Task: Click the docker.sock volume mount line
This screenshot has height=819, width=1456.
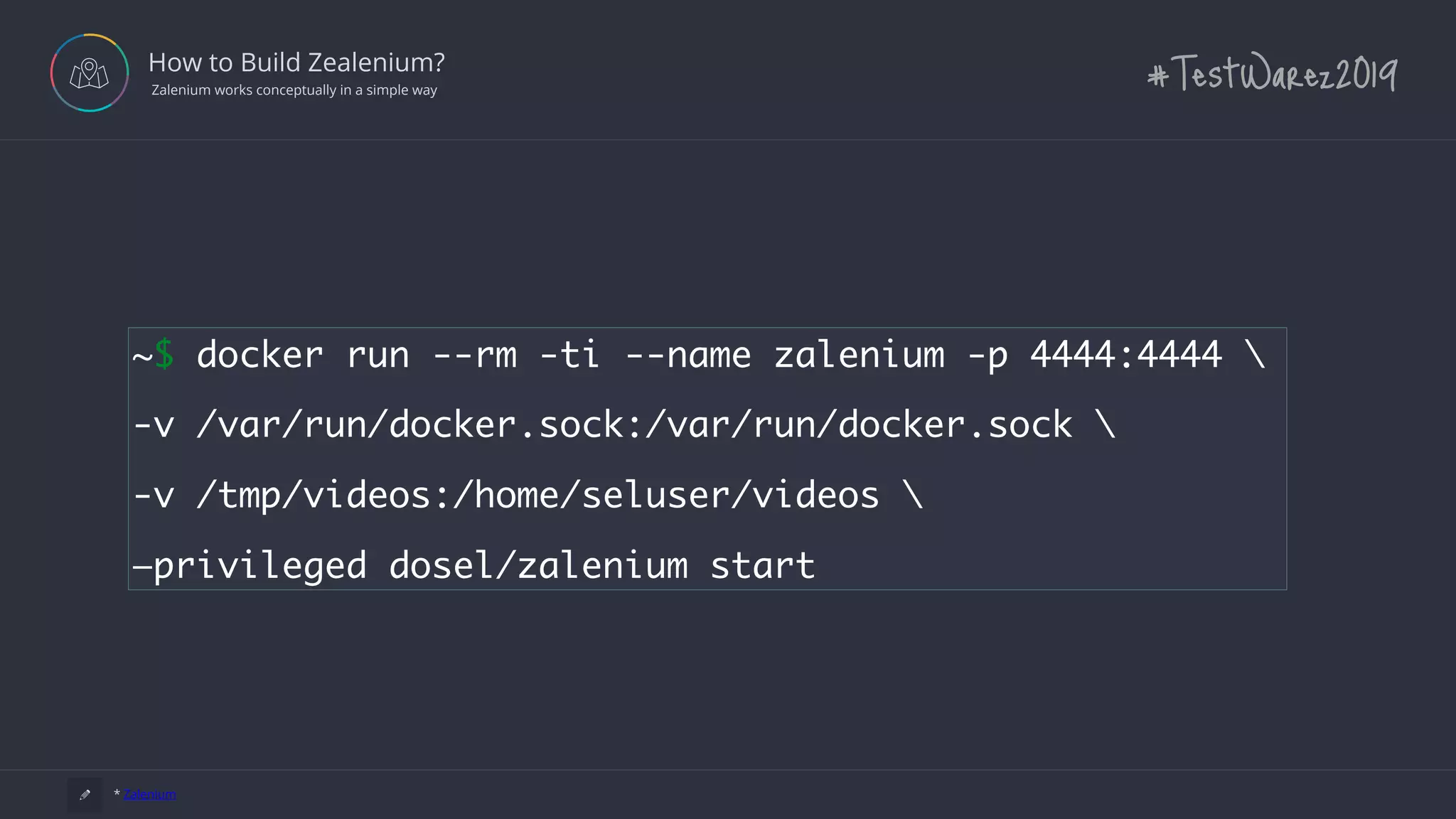Action: tap(624, 424)
